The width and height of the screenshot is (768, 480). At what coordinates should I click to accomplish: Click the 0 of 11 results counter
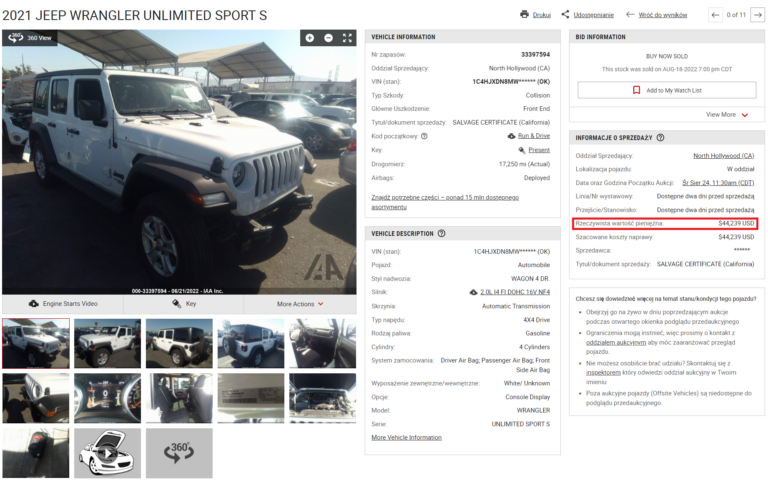coord(736,15)
